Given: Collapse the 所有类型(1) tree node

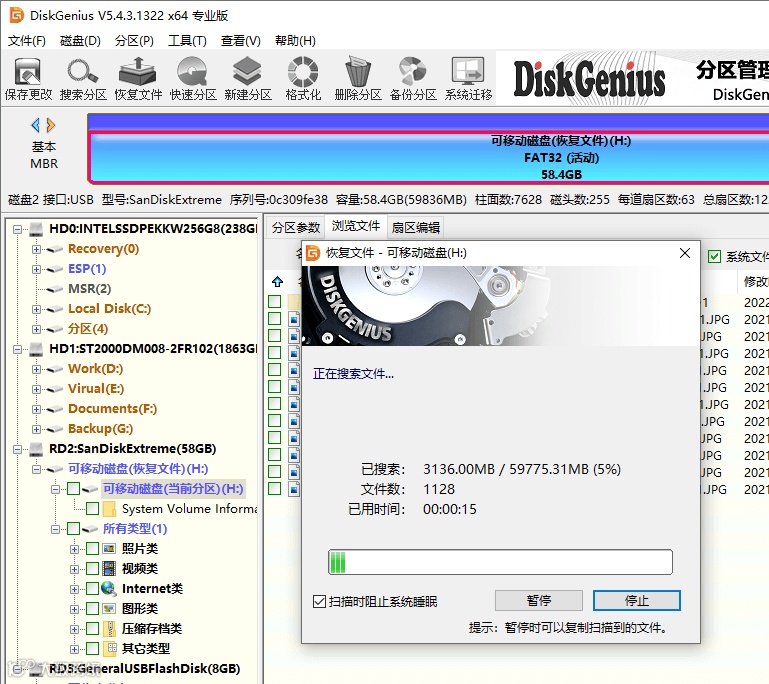Looking at the screenshot, I should 55,529.
